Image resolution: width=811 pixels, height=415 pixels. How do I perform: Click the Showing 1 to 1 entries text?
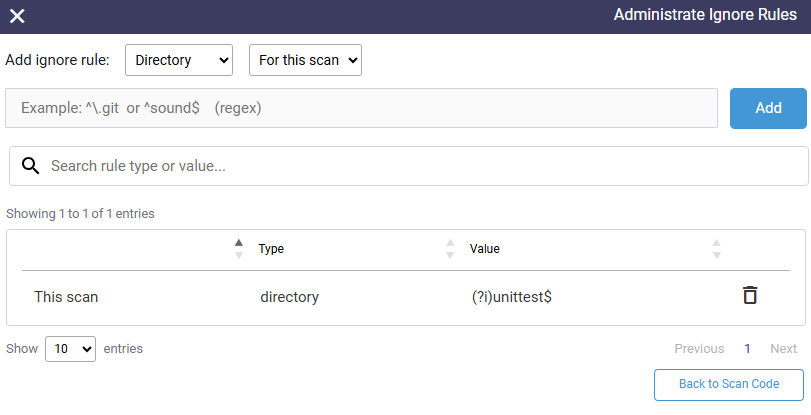pos(80,214)
